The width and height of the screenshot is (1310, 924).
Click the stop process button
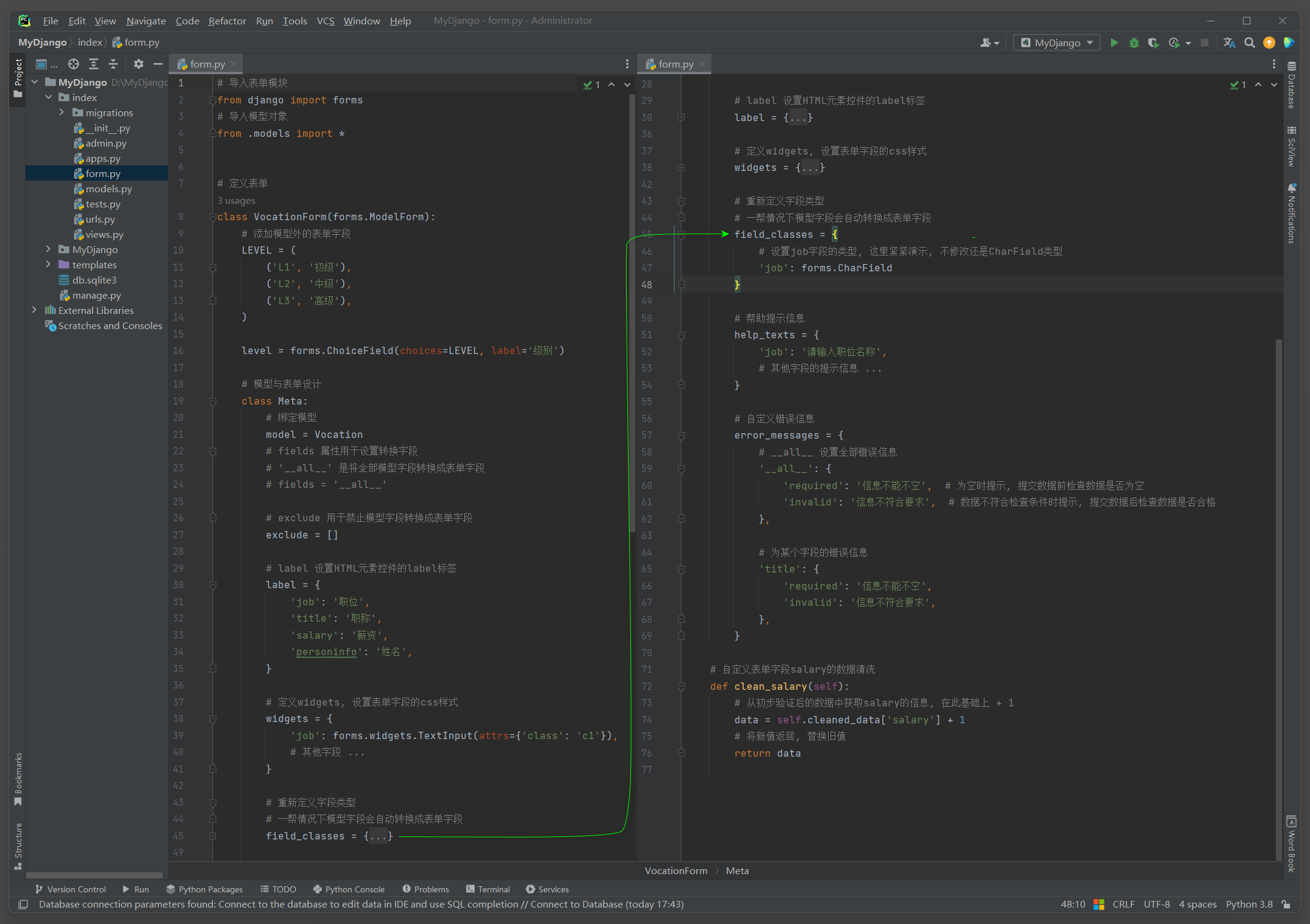point(1204,43)
